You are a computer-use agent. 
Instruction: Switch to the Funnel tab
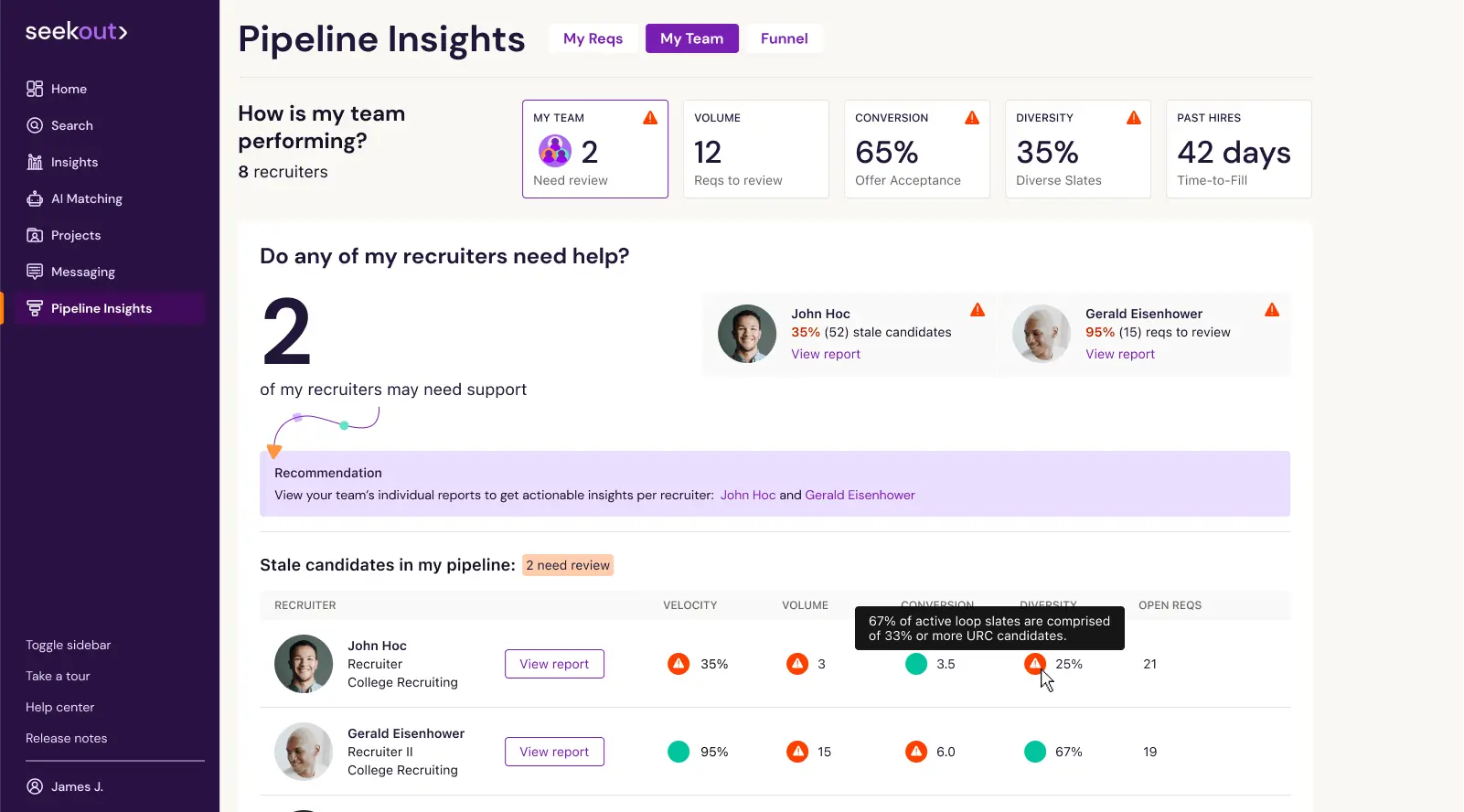tap(784, 38)
